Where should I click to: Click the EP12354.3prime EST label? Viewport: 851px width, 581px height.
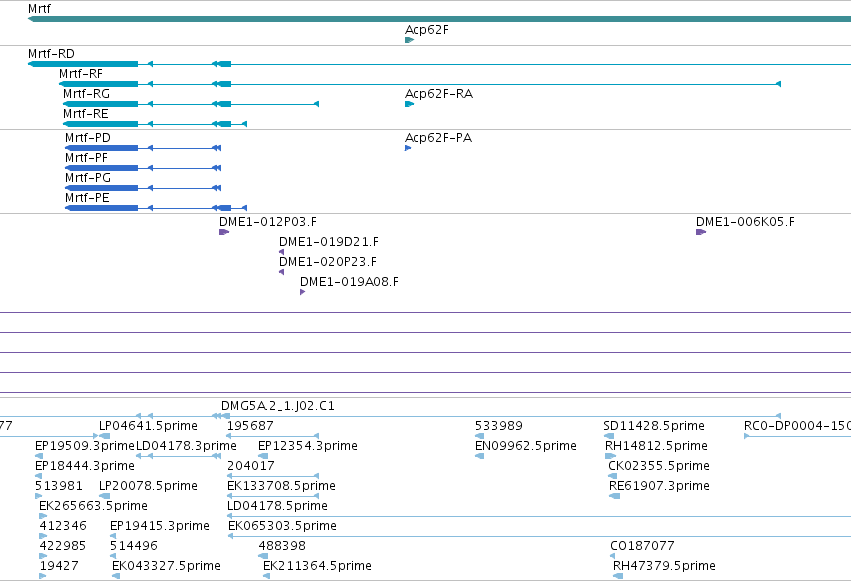pos(308,446)
